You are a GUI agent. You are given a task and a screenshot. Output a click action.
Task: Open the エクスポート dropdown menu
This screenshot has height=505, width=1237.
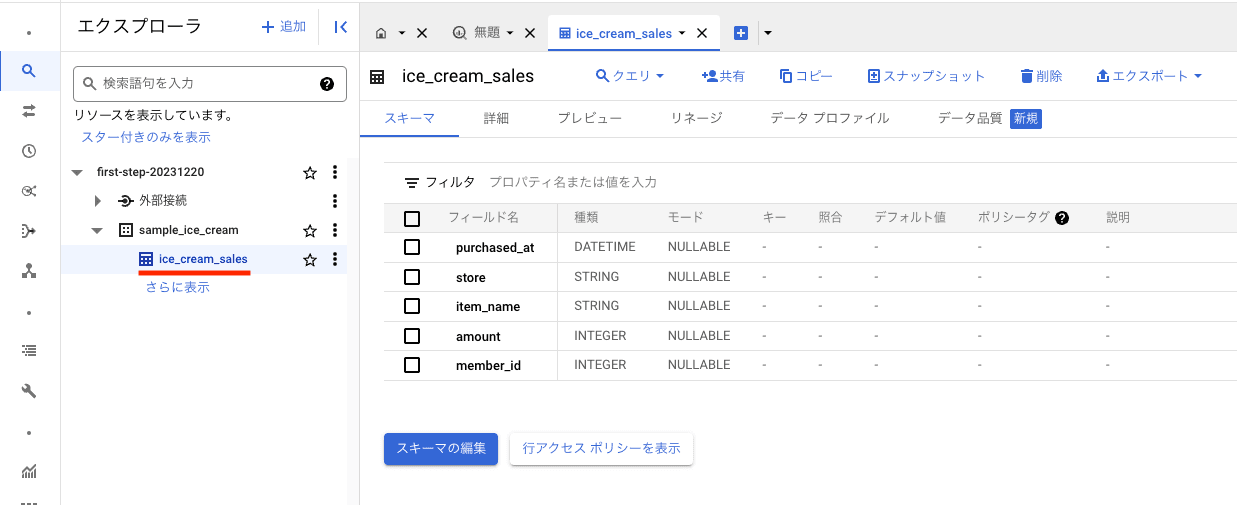[x=1149, y=76]
